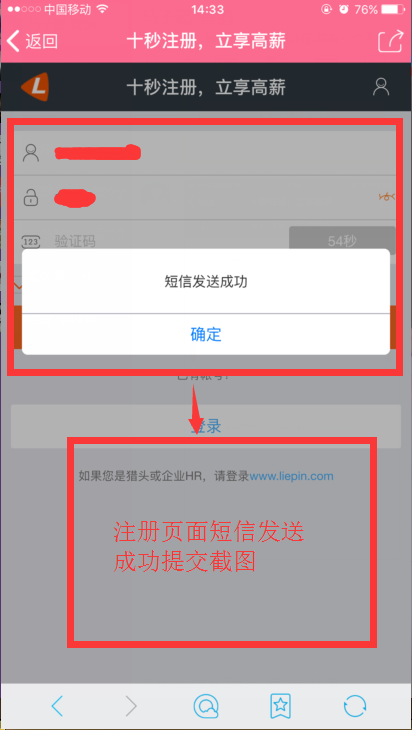Tap the refresh icon in bottom toolbar
Viewport: 412px width, 730px height.
pos(355,706)
